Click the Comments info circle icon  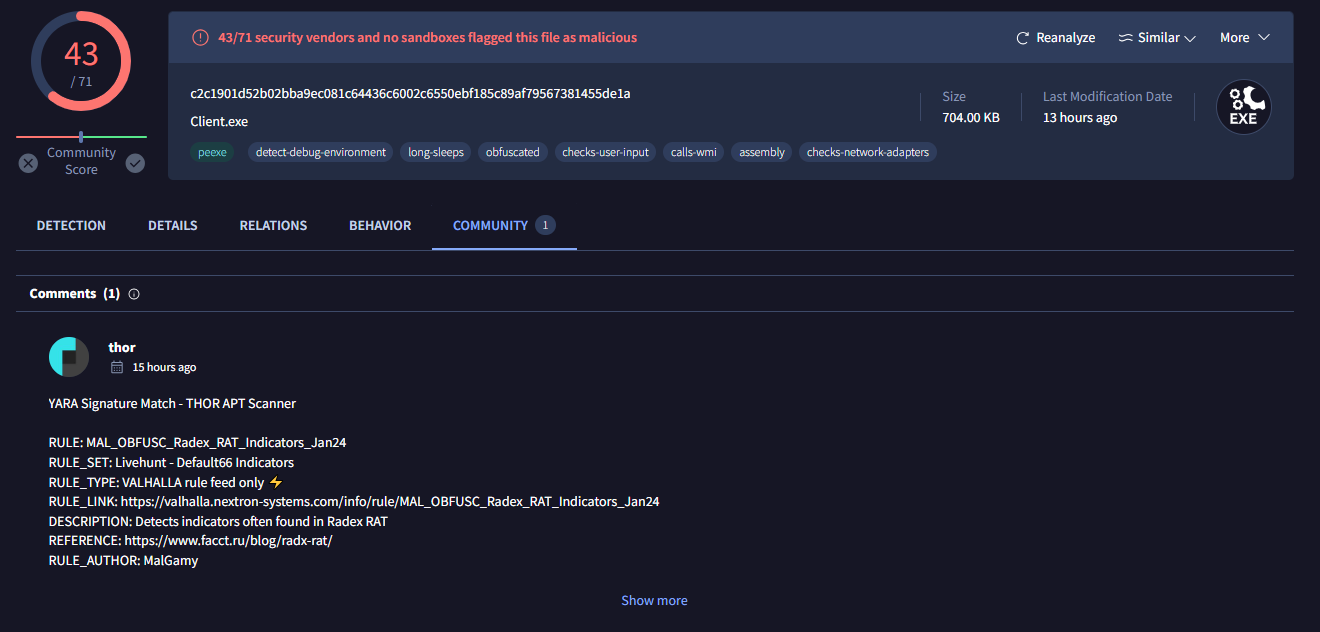[x=134, y=294]
